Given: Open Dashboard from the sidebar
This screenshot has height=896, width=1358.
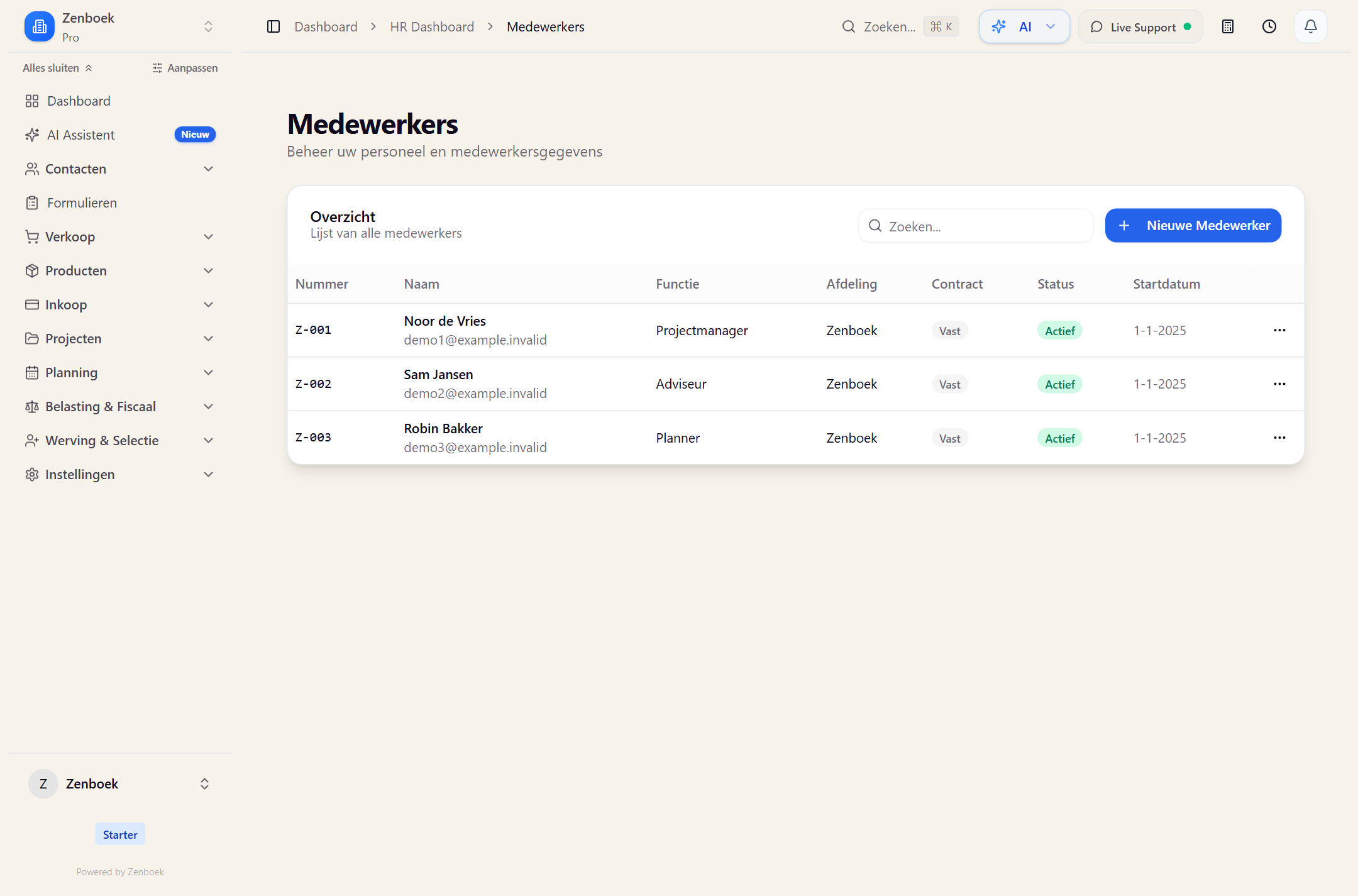Looking at the screenshot, I should [x=119, y=101].
